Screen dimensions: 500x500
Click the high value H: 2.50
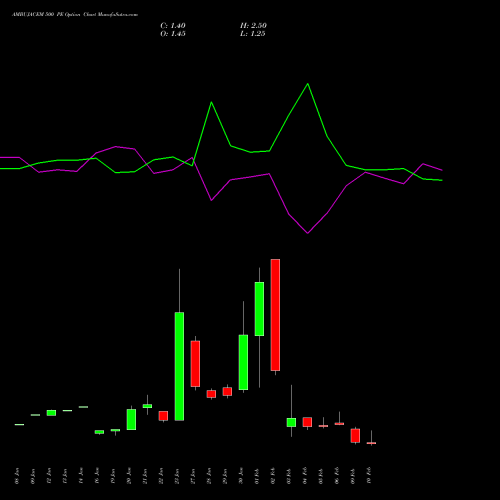point(253,26)
